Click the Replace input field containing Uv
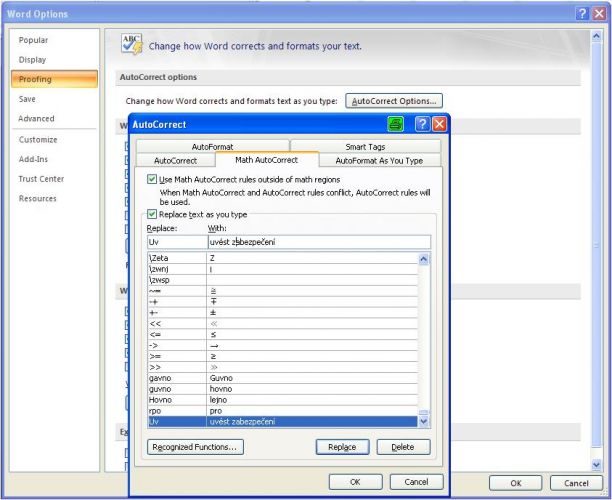612x500 pixels. point(177,242)
